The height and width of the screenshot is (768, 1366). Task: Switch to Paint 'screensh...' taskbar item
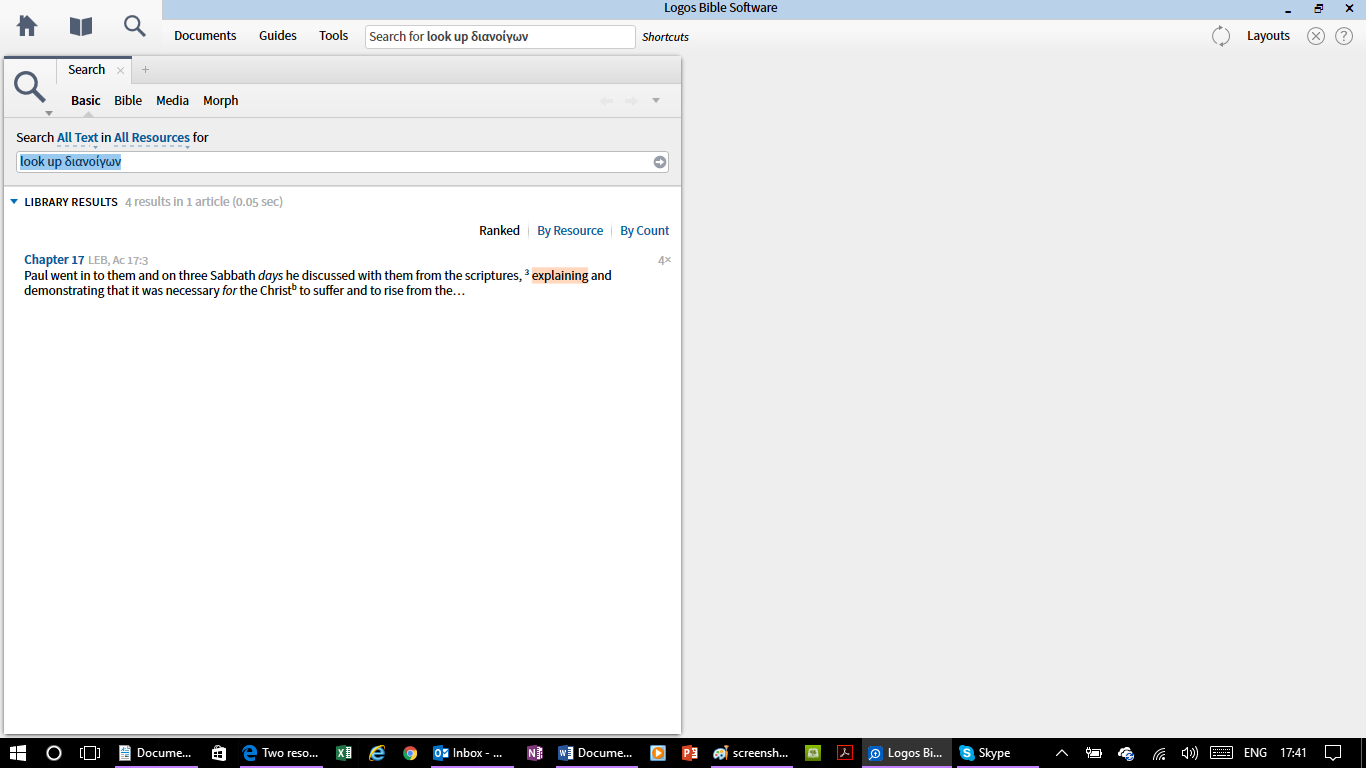click(751, 753)
